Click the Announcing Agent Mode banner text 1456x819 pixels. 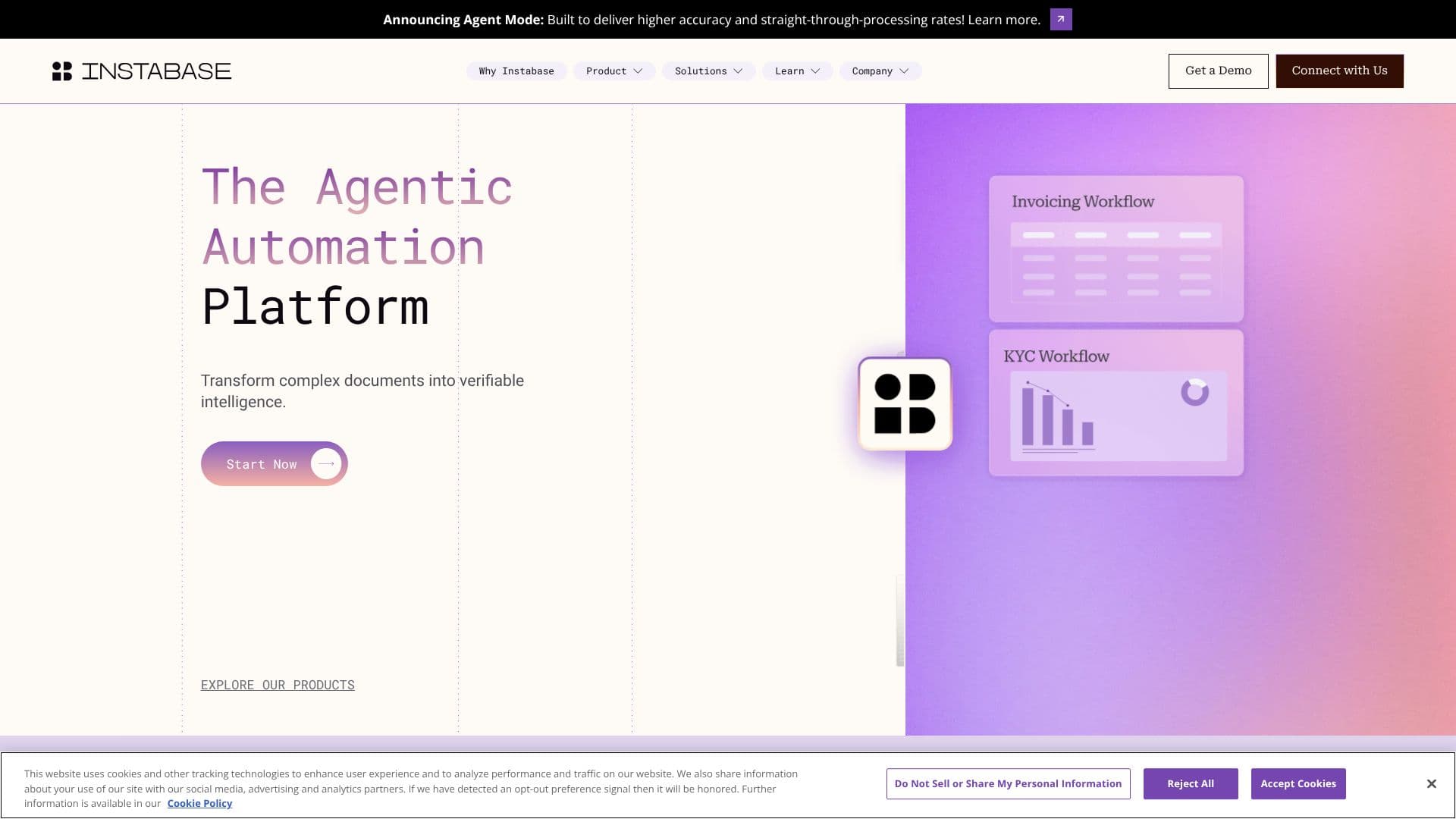tap(711, 20)
